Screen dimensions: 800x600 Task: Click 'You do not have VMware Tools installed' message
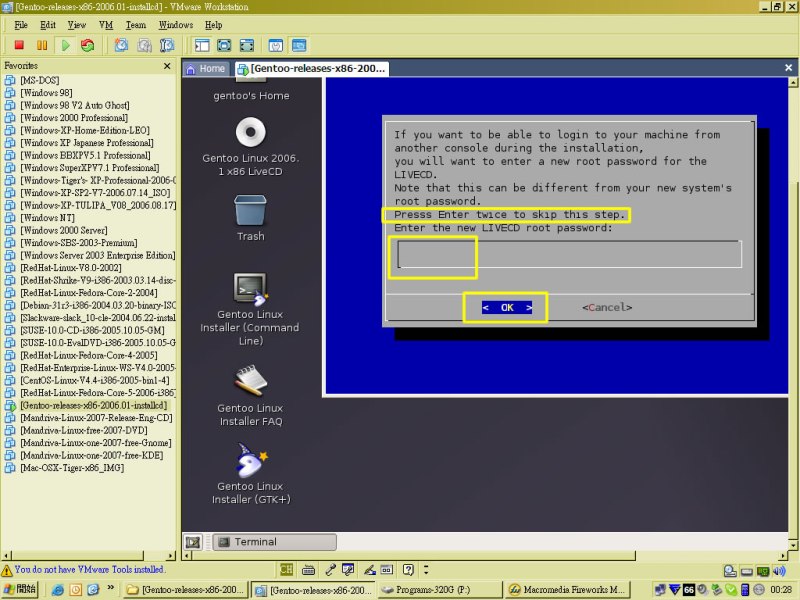90,569
